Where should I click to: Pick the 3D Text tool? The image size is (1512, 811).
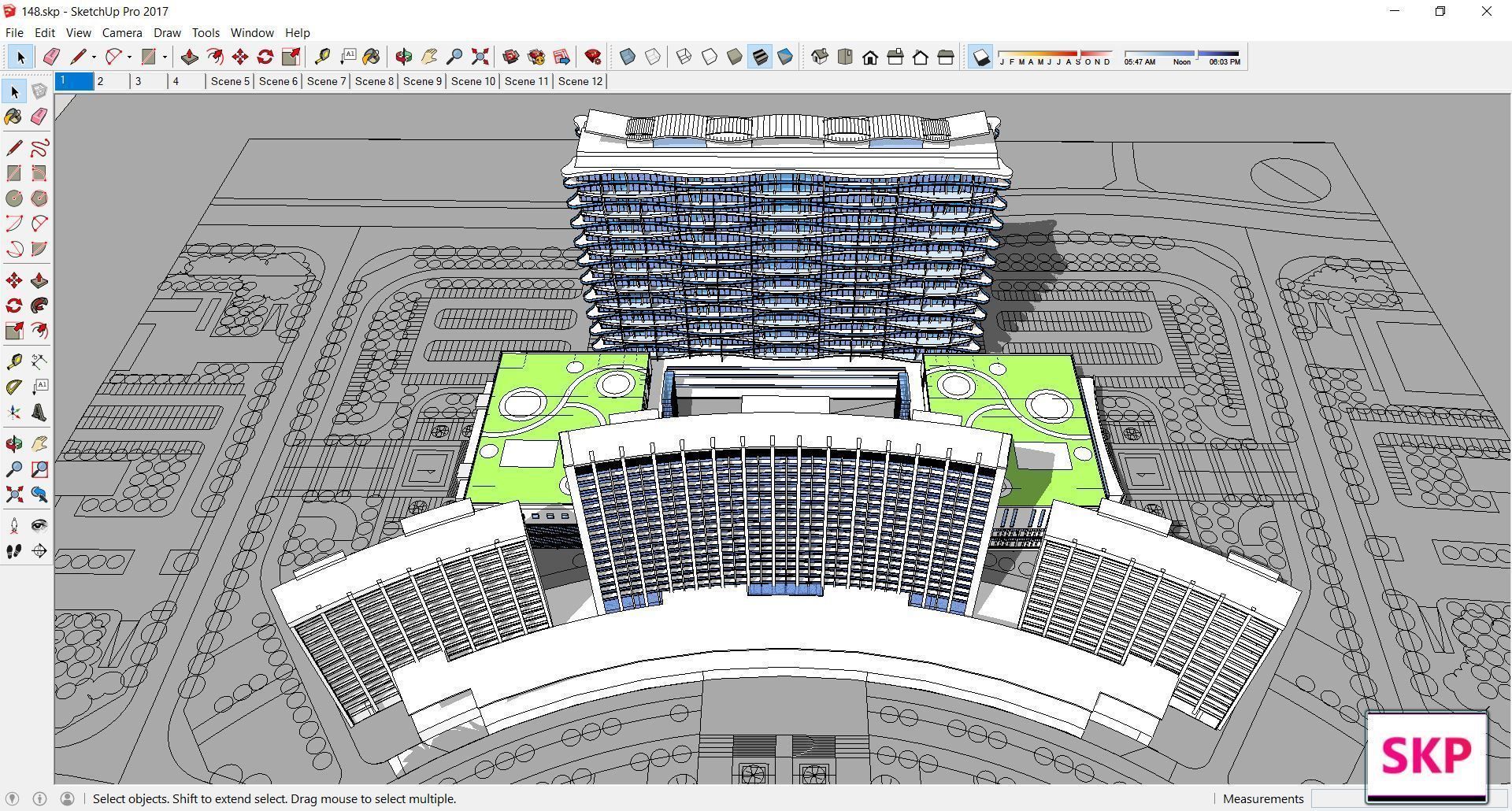(x=39, y=412)
